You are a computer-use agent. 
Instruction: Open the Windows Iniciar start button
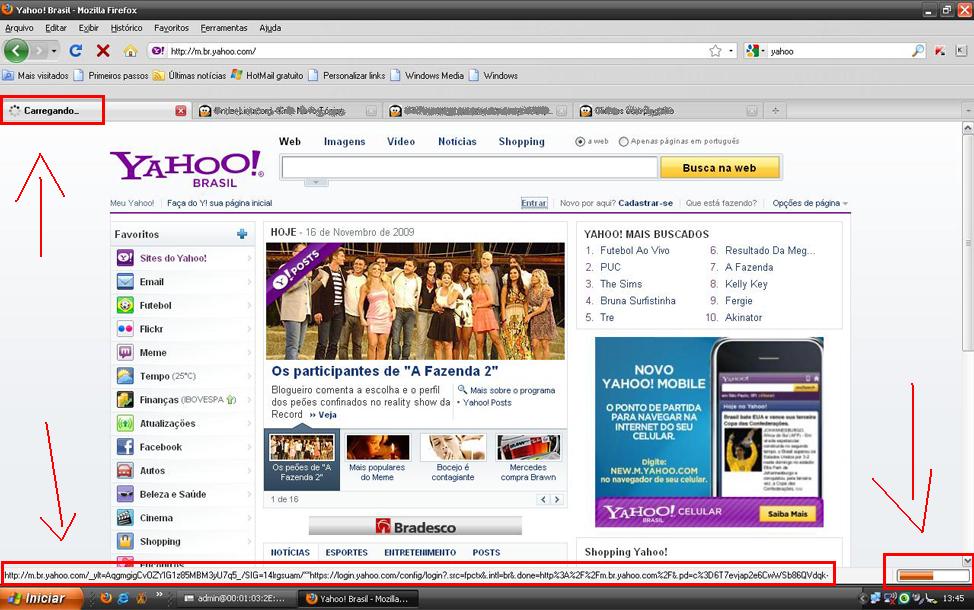coord(38,599)
